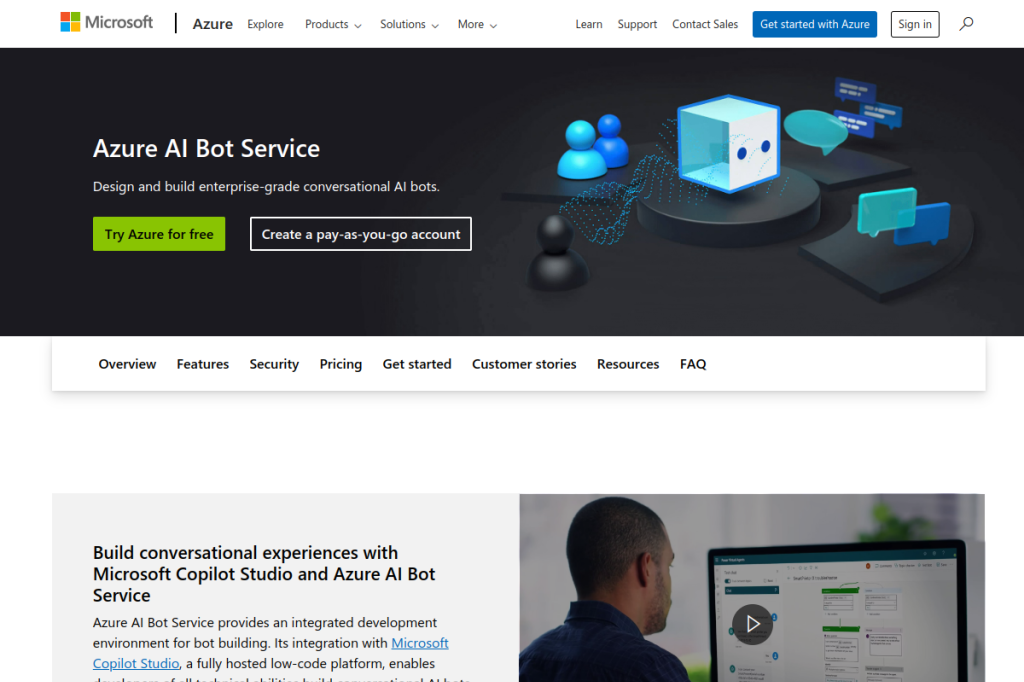1024x682 pixels.
Task: Click the Sign in button
Action: (915, 24)
